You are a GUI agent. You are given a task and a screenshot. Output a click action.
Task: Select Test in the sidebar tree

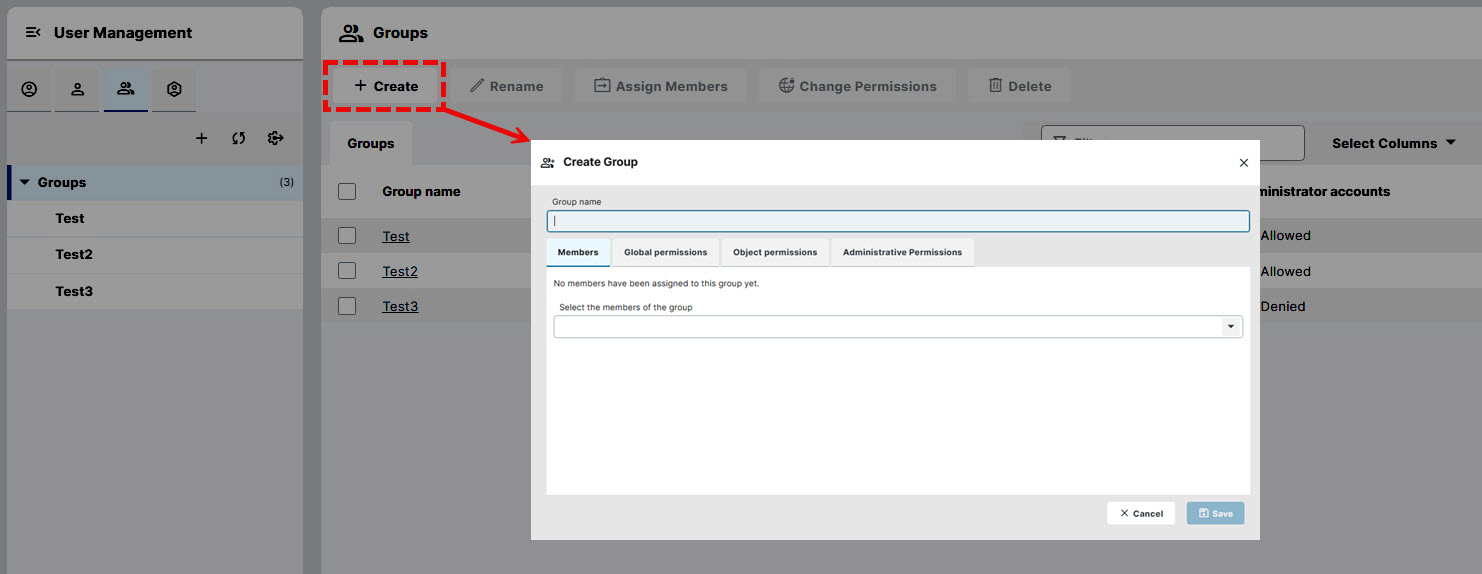[x=70, y=218]
